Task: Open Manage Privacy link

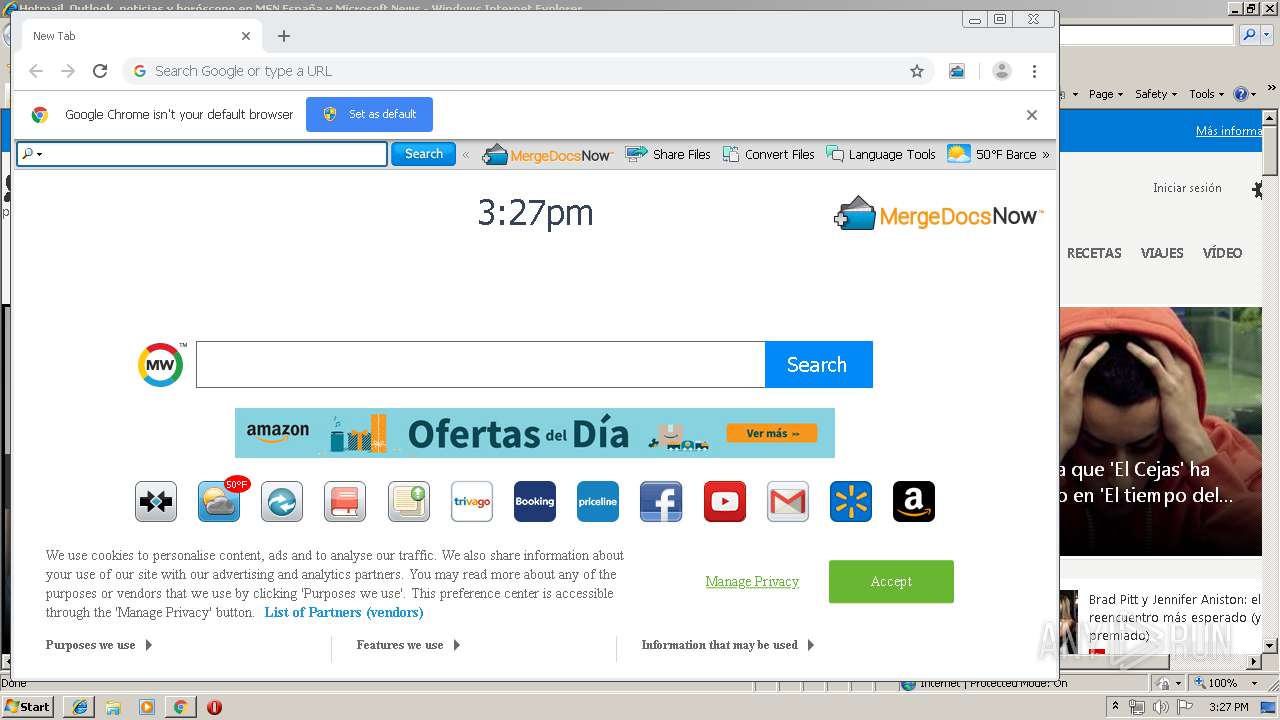Action: (x=752, y=582)
